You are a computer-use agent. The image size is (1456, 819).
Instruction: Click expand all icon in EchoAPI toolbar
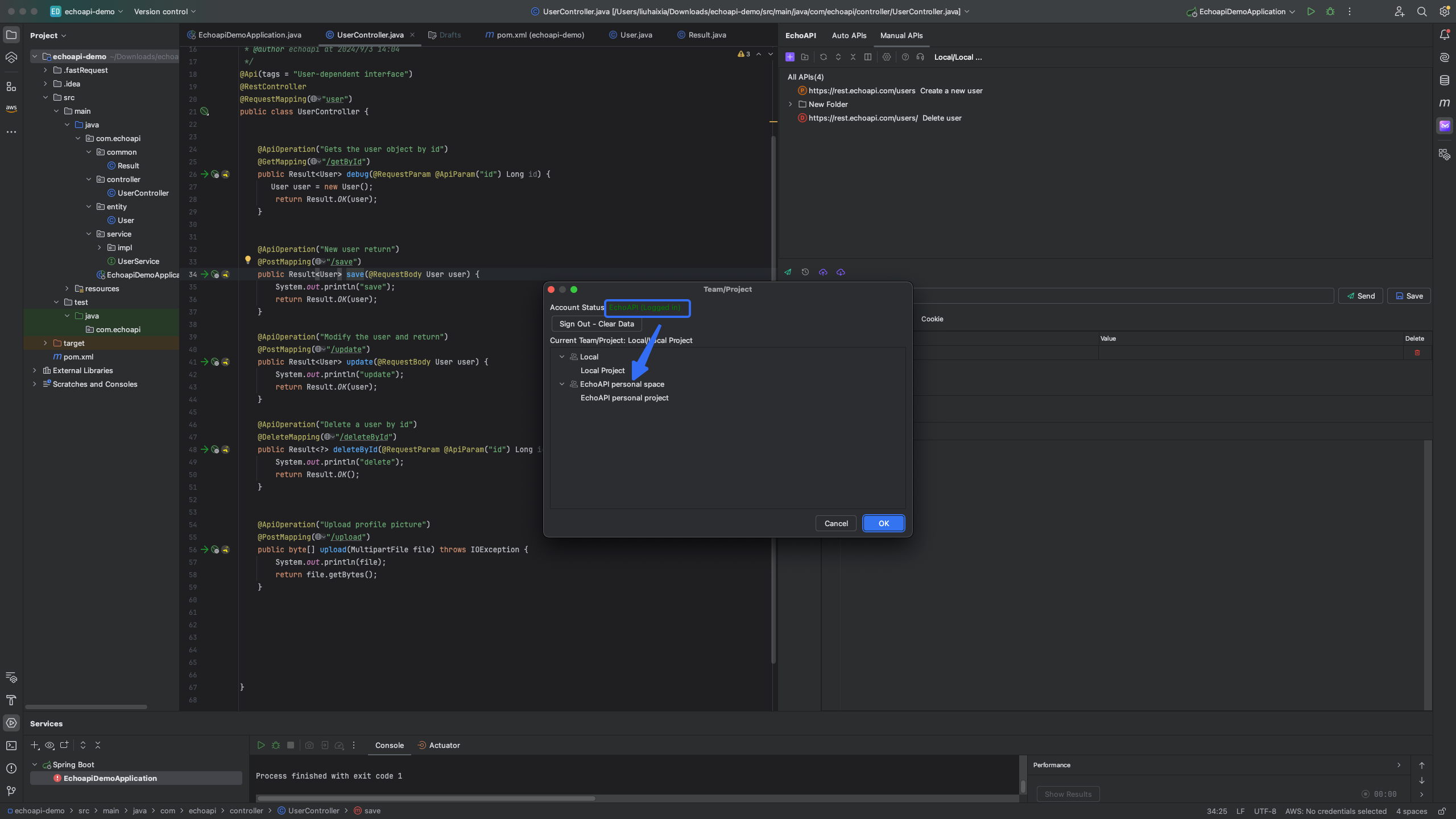[x=838, y=57]
